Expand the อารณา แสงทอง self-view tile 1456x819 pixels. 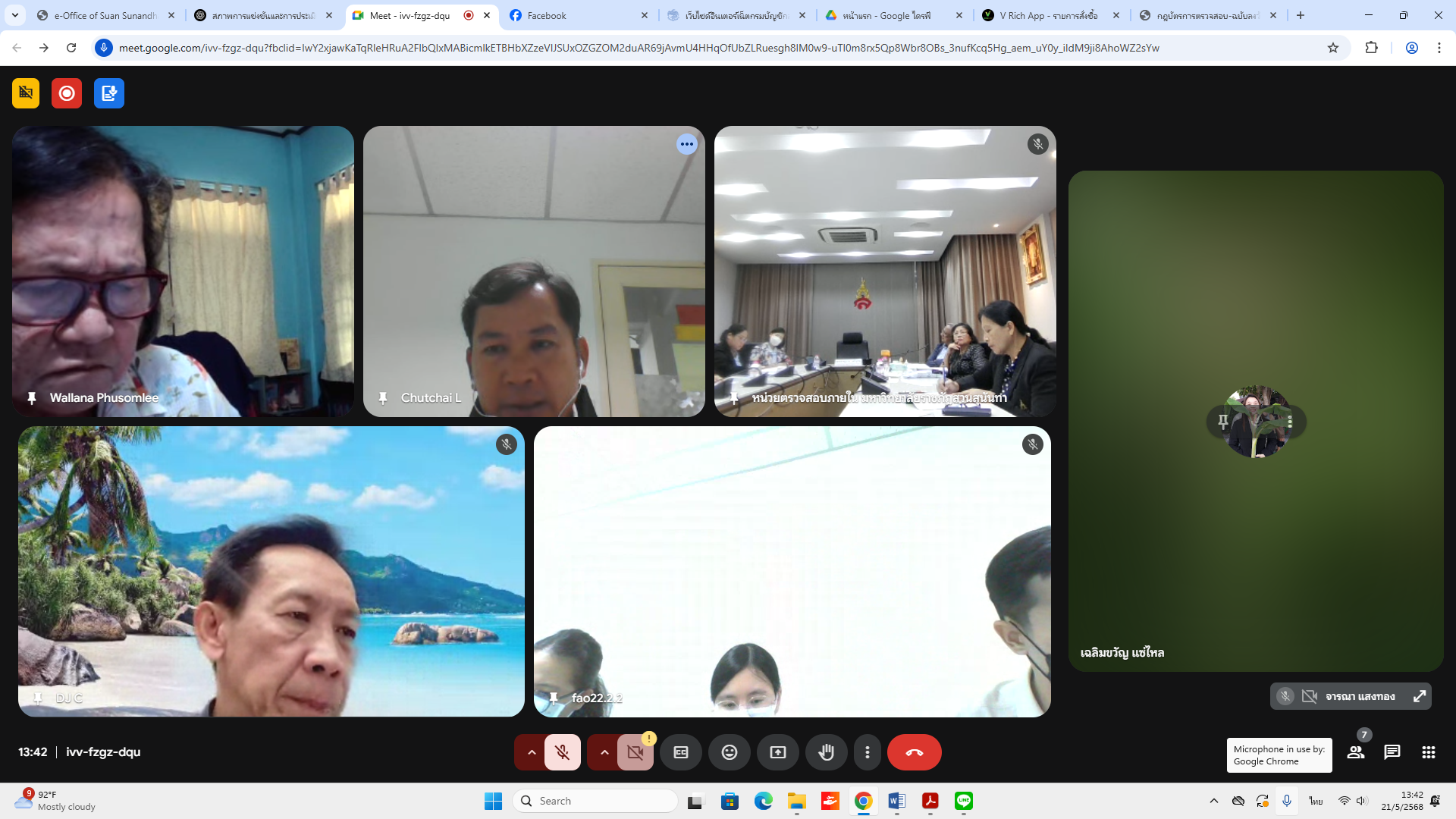click(x=1419, y=696)
